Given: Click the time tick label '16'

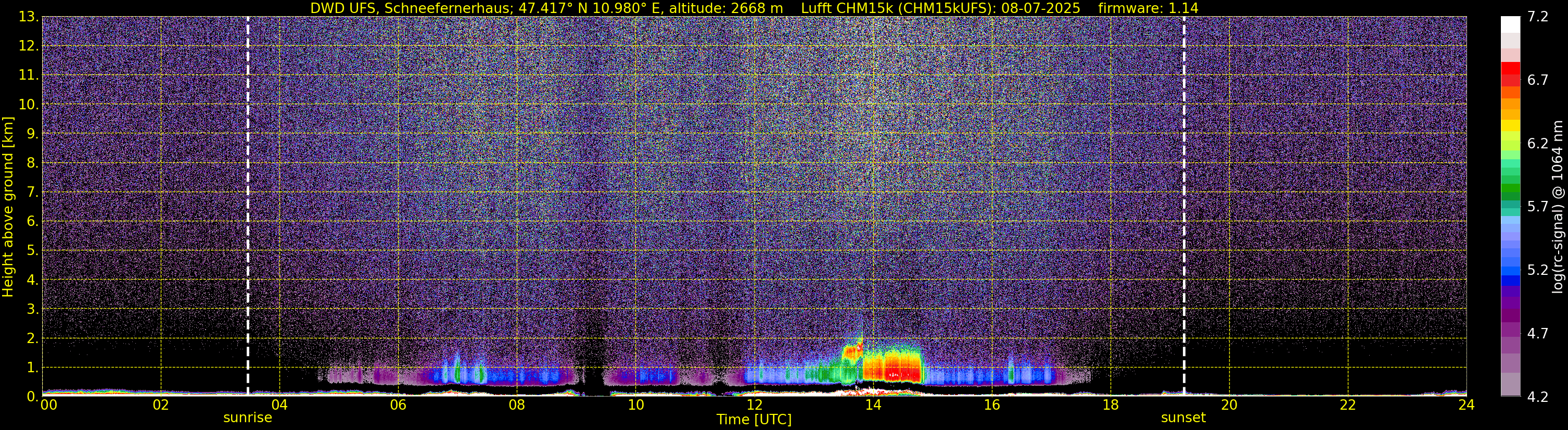Looking at the screenshot, I should coord(991,405).
